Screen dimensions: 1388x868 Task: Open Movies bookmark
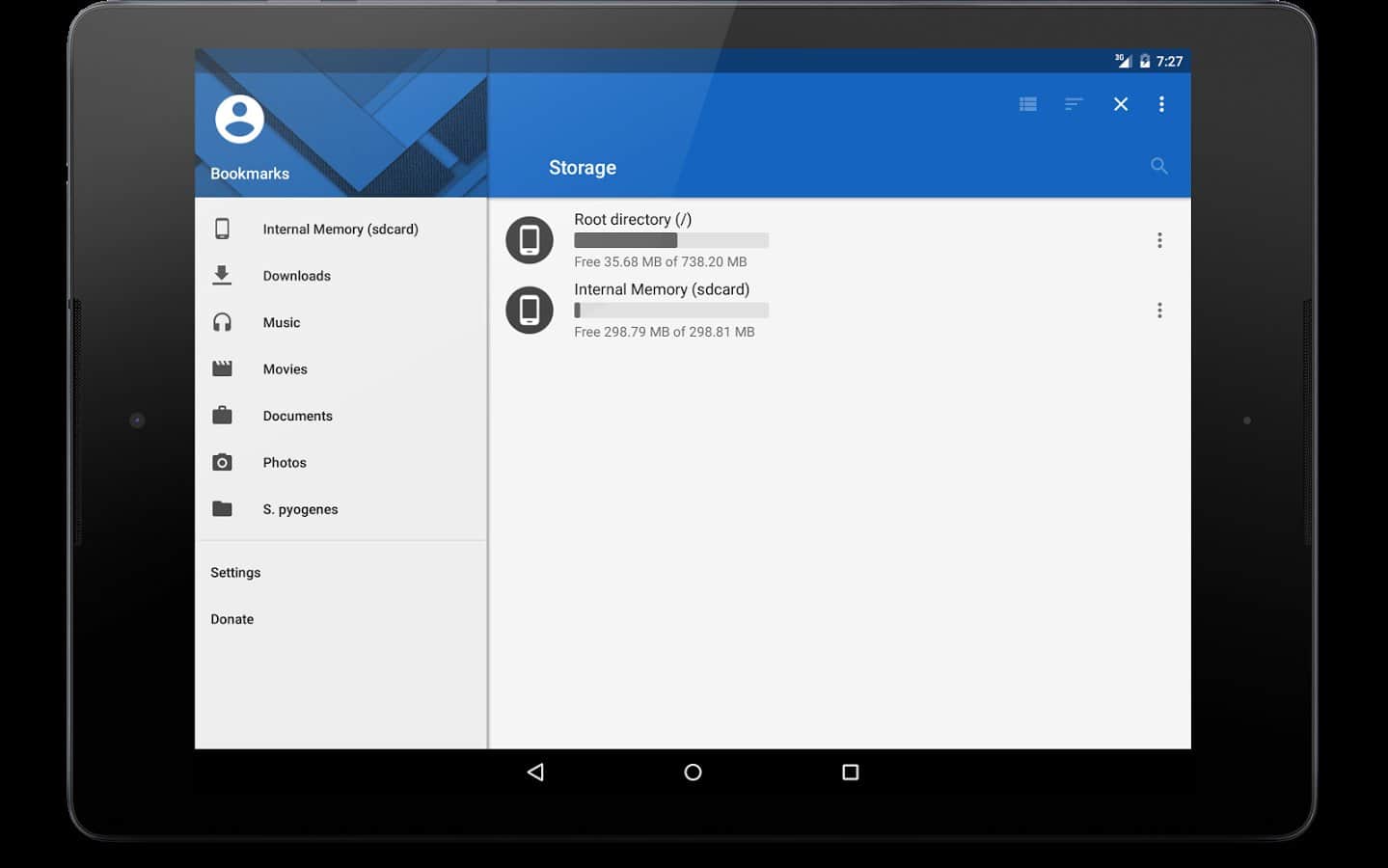click(x=285, y=369)
